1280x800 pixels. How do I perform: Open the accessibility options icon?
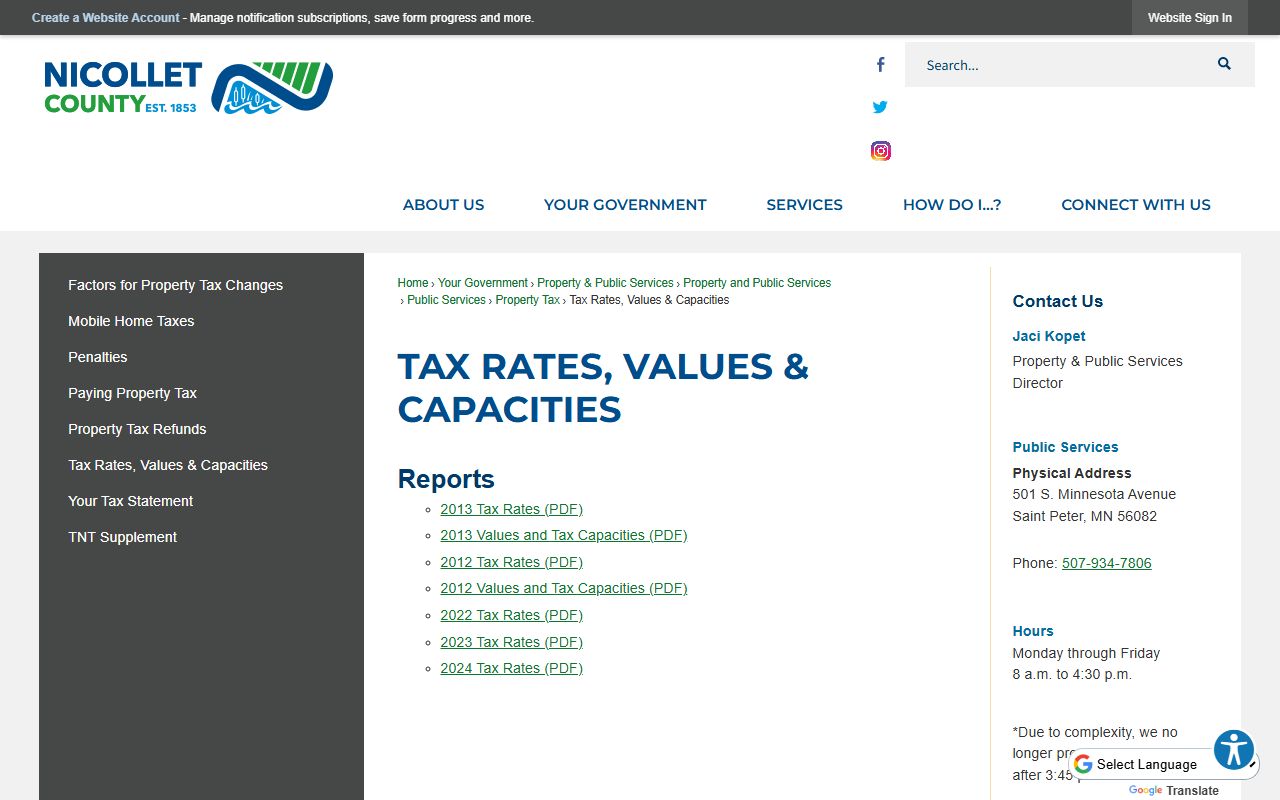click(1234, 749)
